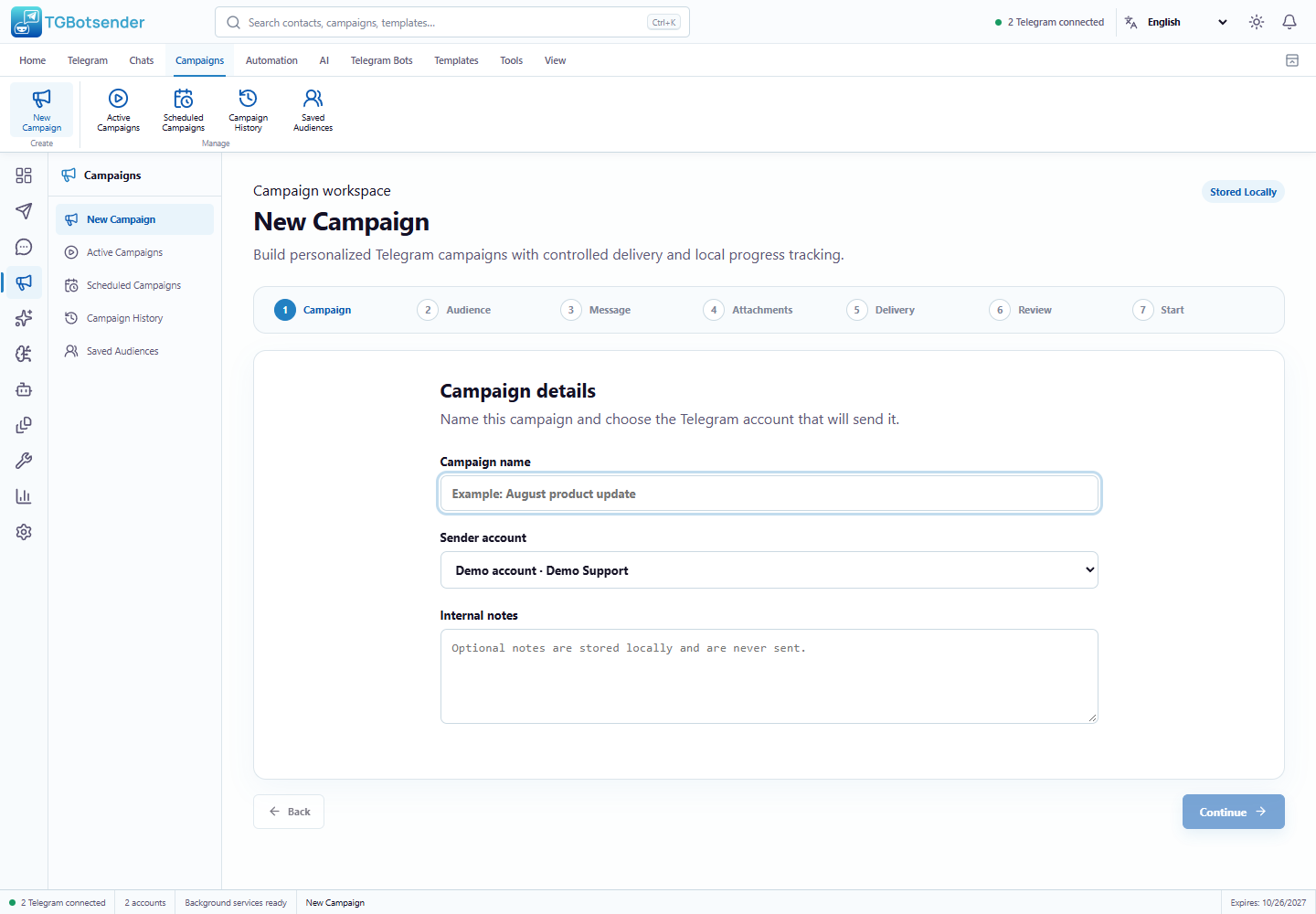Click the Stored Locally badge
The width and height of the screenshot is (1316, 914).
pyautogui.click(x=1243, y=192)
